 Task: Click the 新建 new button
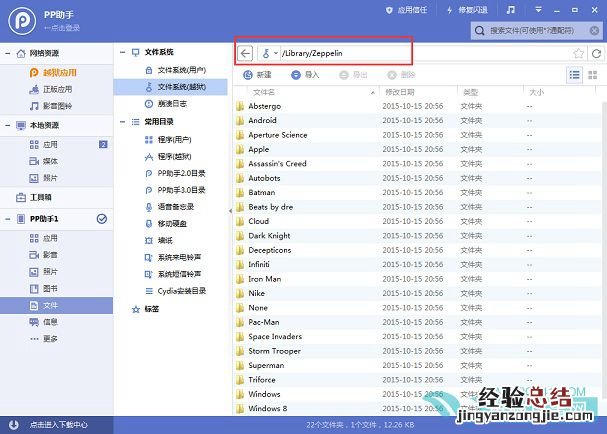click(257, 75)
